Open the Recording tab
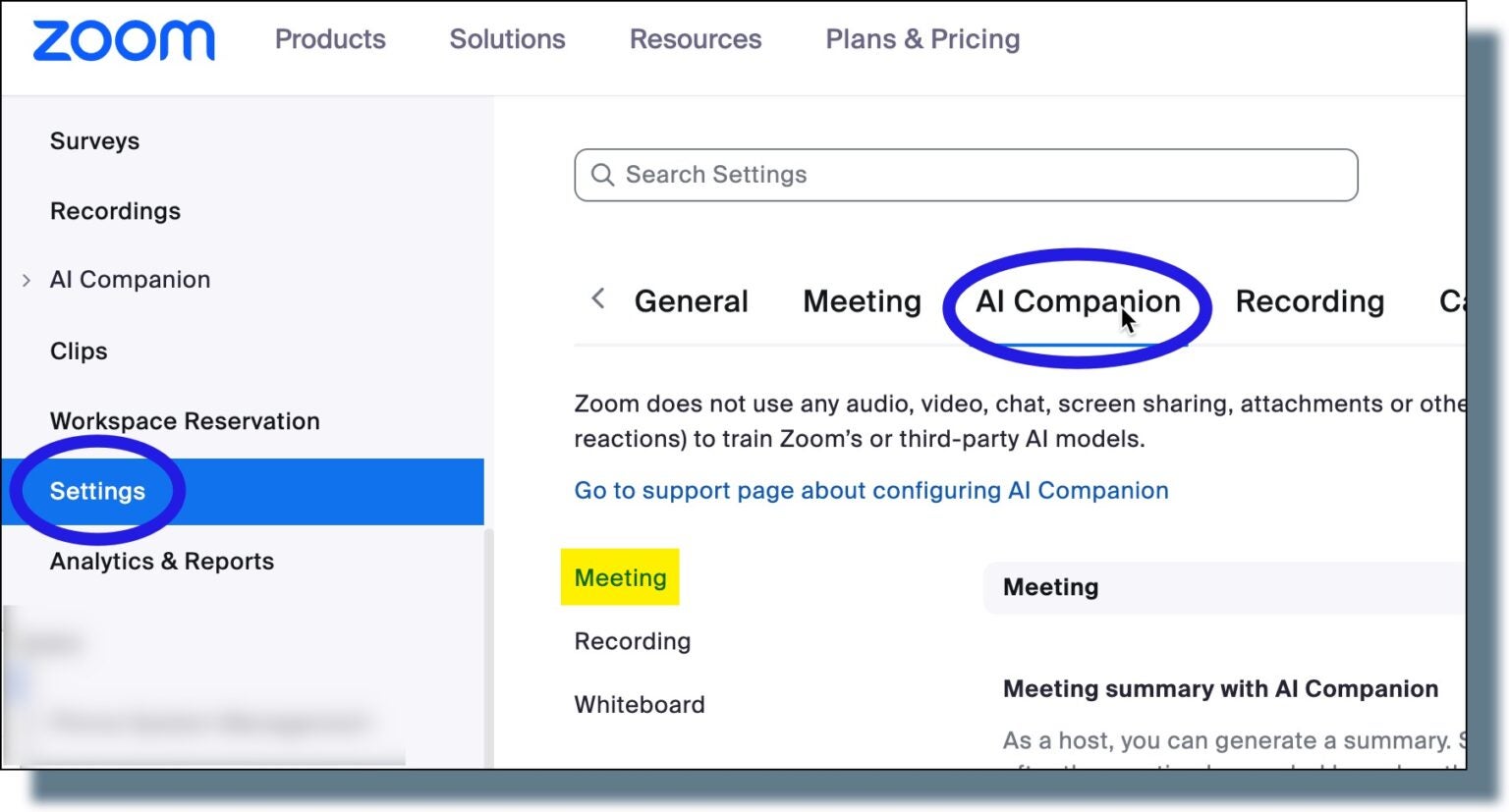Viewport: 1509px width, 812px height. coord(1310,301)
